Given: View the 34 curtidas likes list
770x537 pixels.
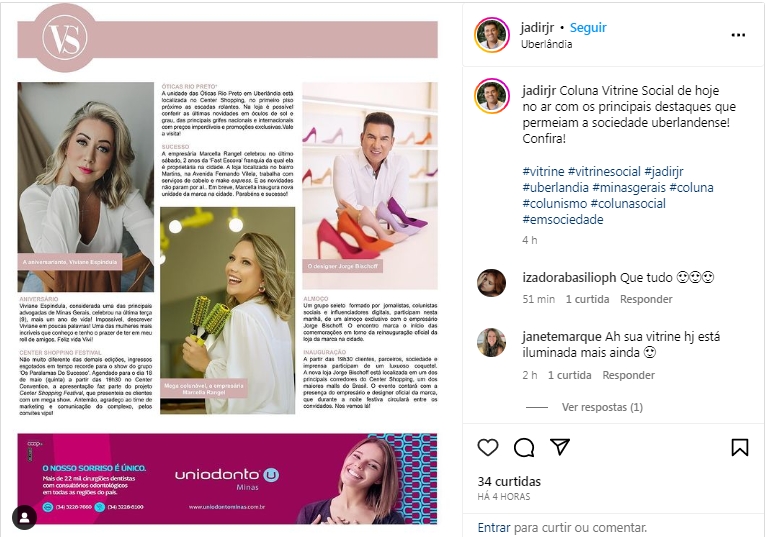Looking at the screenshot, I should pos(509,482).
